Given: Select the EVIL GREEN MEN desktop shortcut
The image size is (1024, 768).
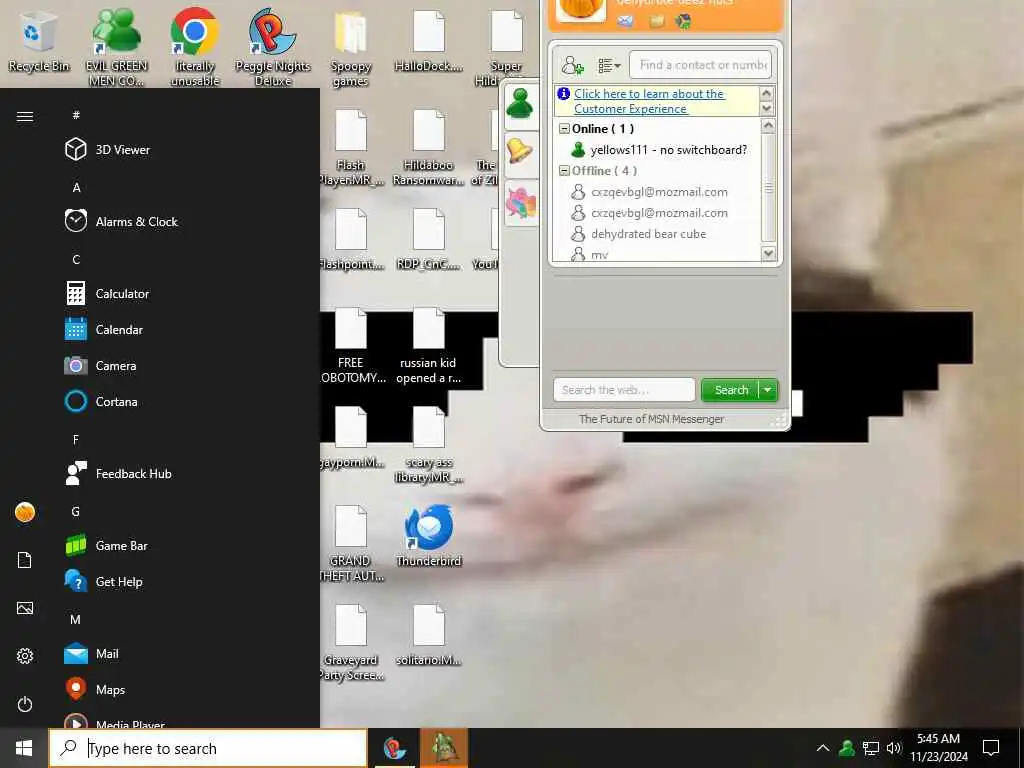Looking at the screenshot, I should (117, 47).
